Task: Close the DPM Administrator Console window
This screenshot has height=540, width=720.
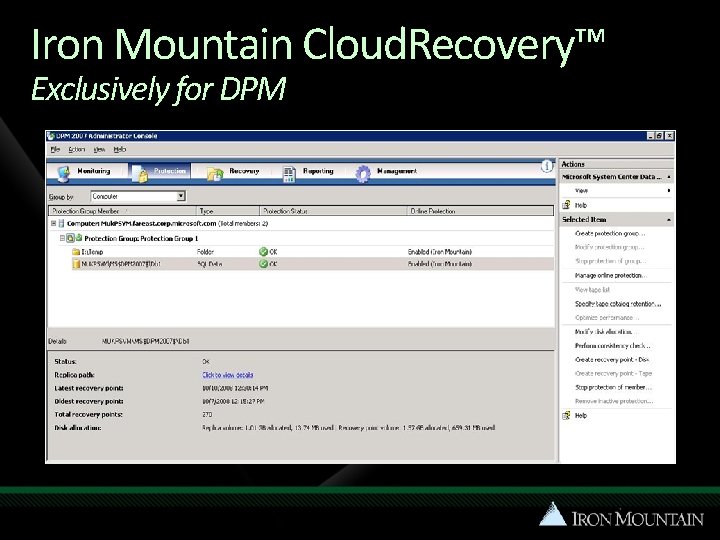Action: click(669, 136)
